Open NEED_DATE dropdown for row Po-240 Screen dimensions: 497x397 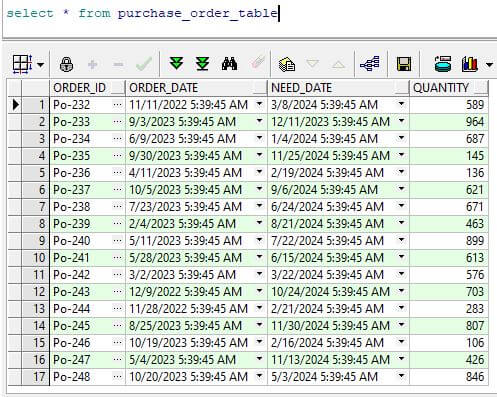[x=402, y=240]
